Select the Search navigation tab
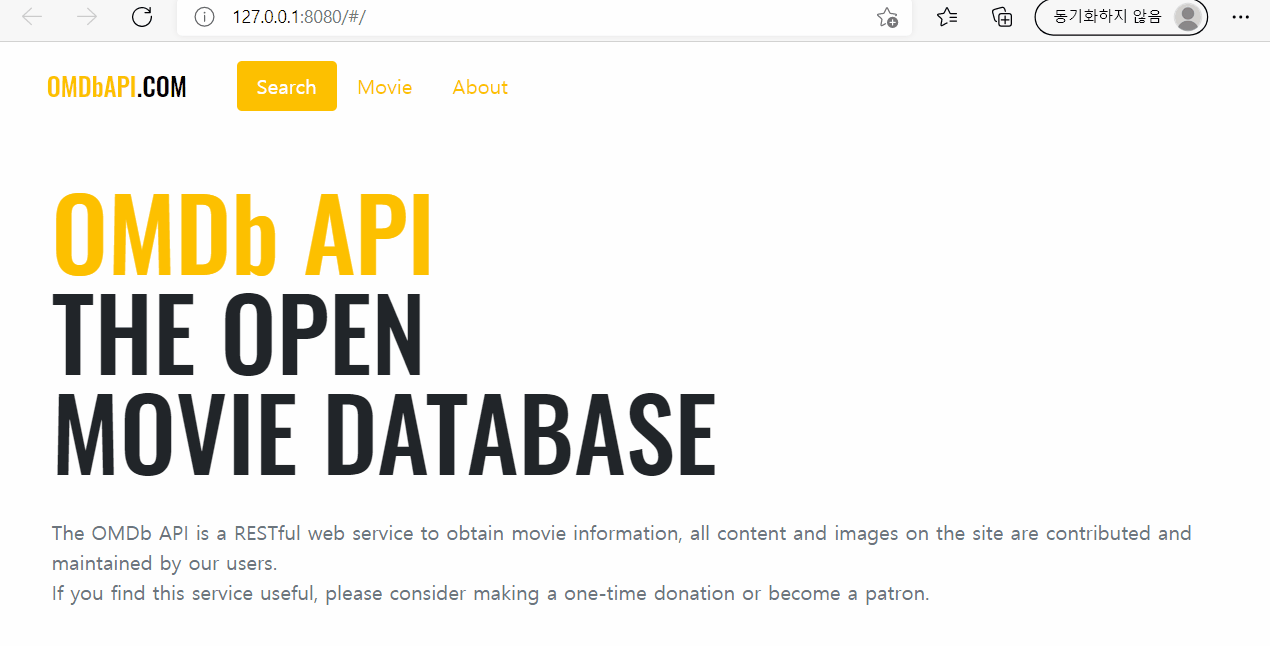Viewport: 1270px width, 646px height. click(x=287, y=86)
